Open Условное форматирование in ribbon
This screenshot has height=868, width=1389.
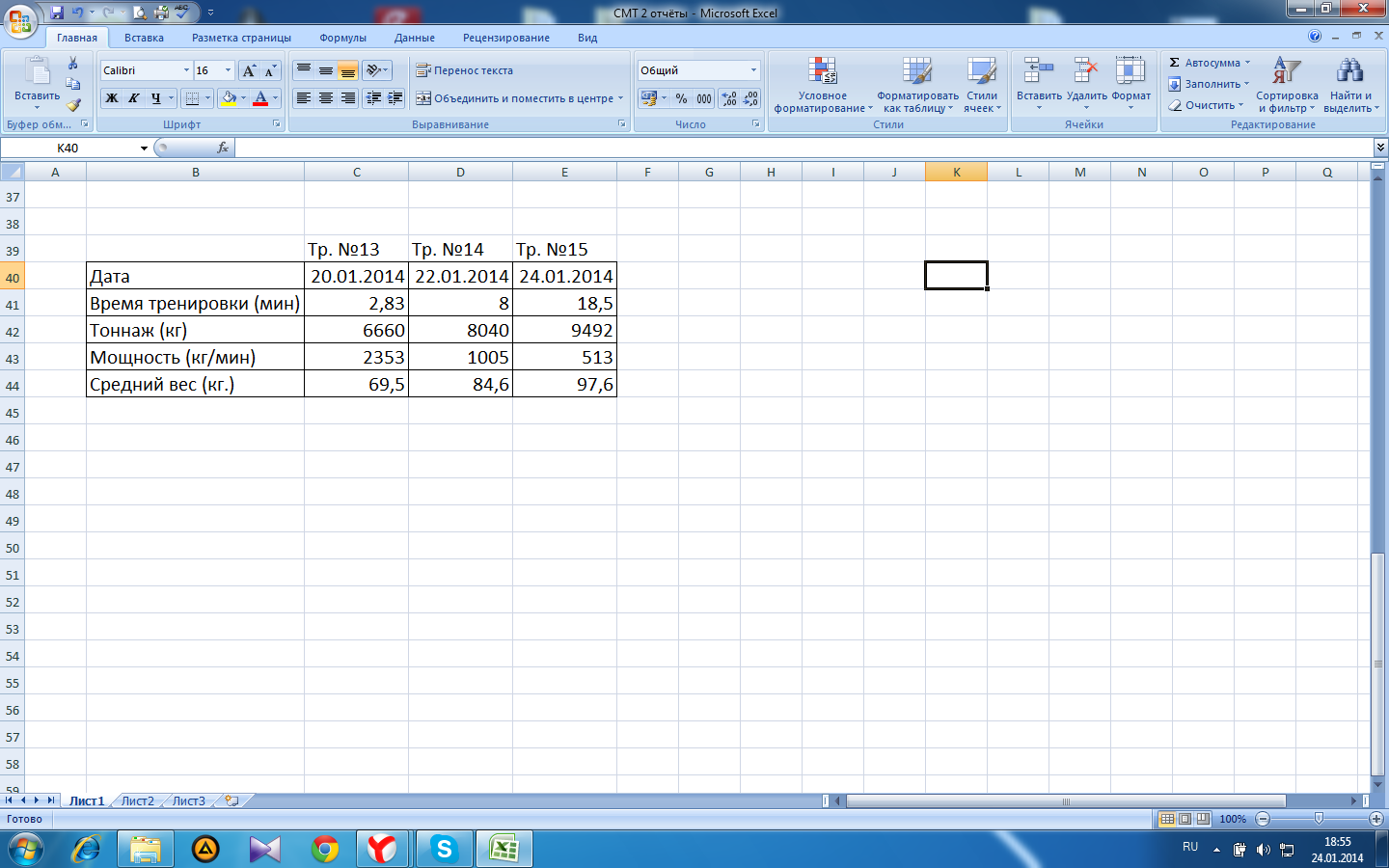click(x=822, y=85)
